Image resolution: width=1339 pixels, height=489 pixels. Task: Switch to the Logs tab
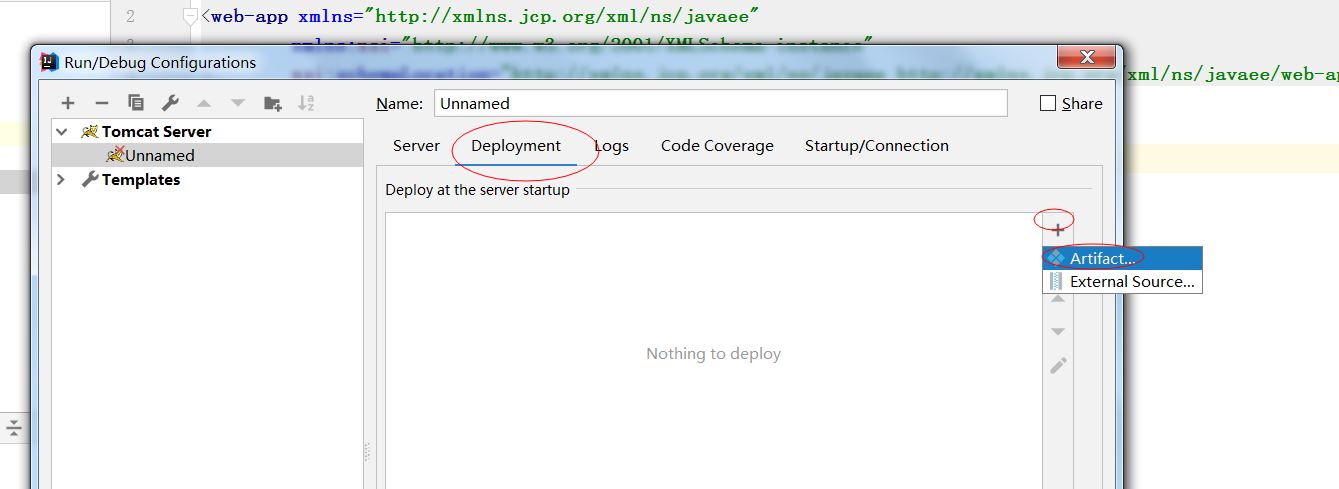tap(611, 145)
